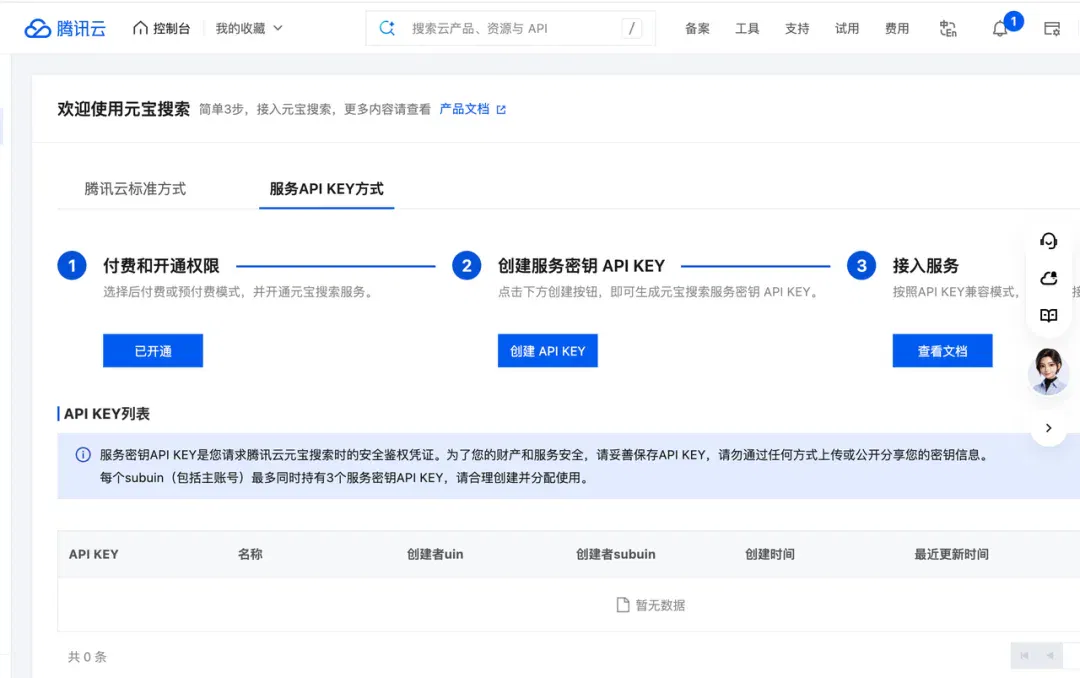Click the 最近更新时间 column header
Image resolution: width=1080 pixels, height=678 pixels.
coord(951,554)
